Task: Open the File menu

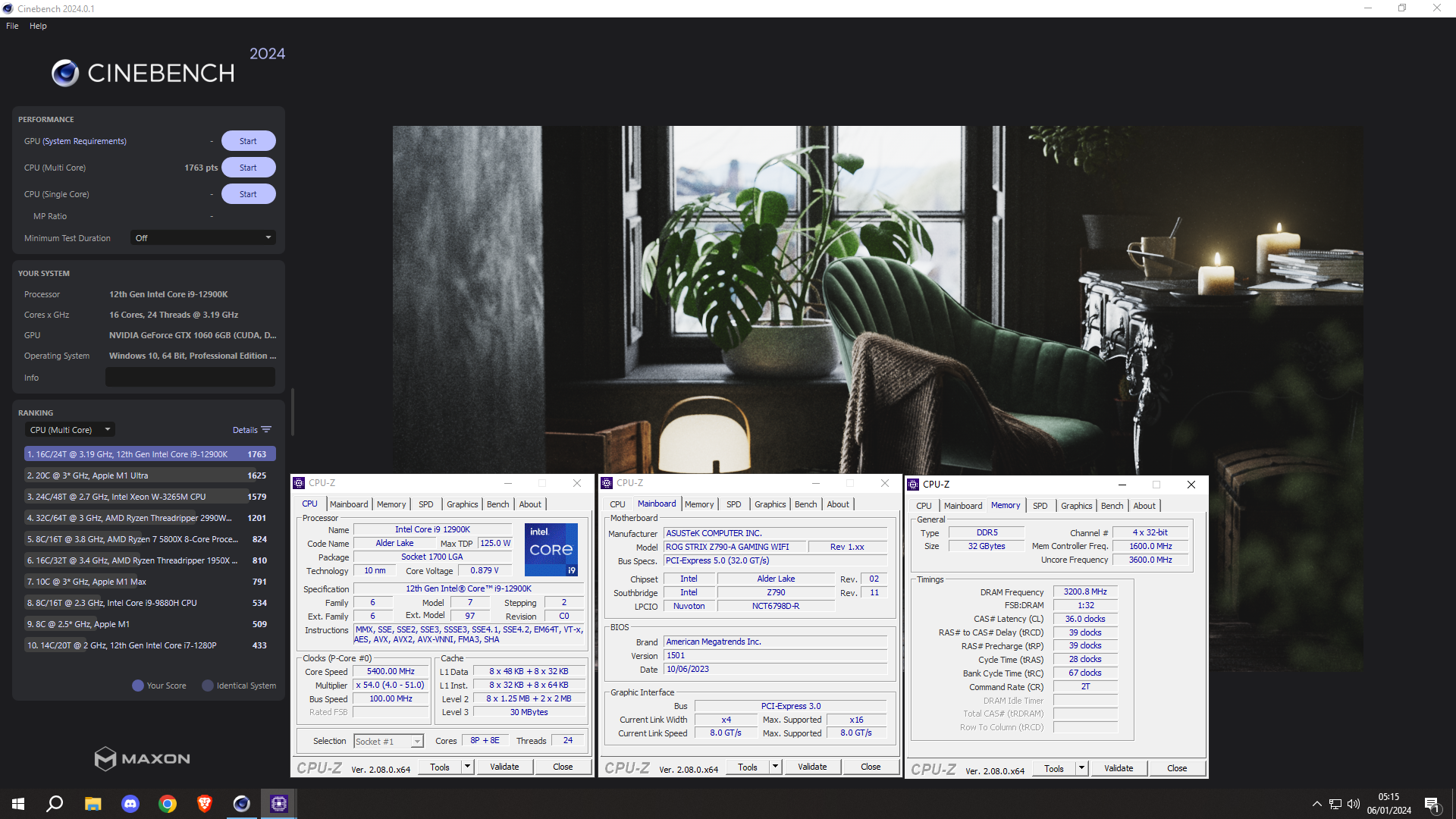Action: pos(12,26)
